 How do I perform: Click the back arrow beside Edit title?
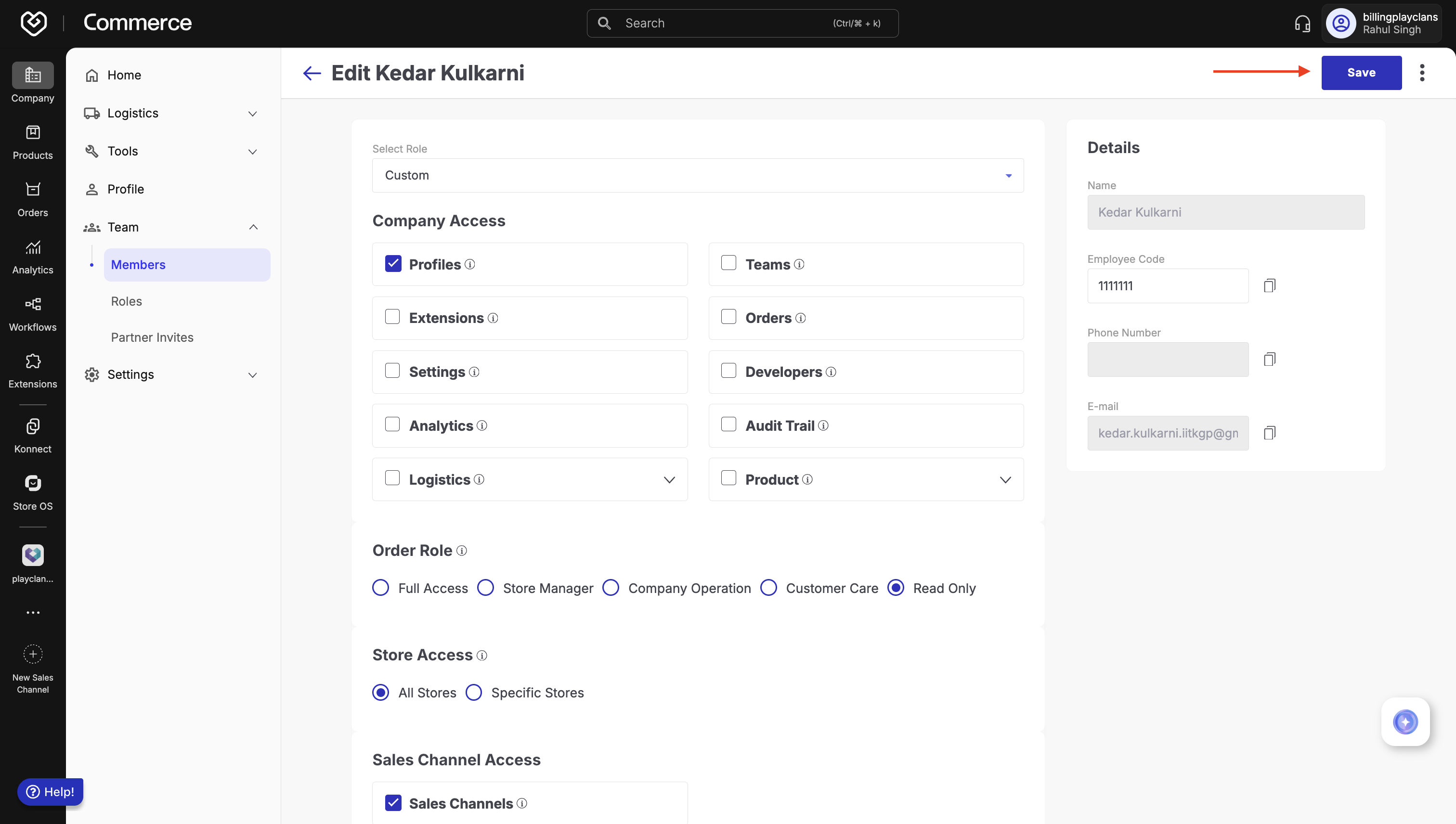(312, 73)
